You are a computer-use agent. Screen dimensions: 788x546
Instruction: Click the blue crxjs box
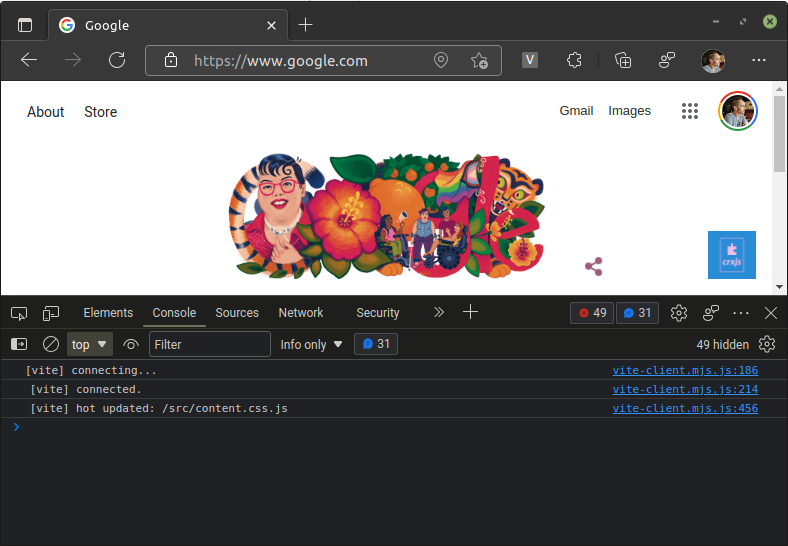pyautogui.click(x=732, y=255)
